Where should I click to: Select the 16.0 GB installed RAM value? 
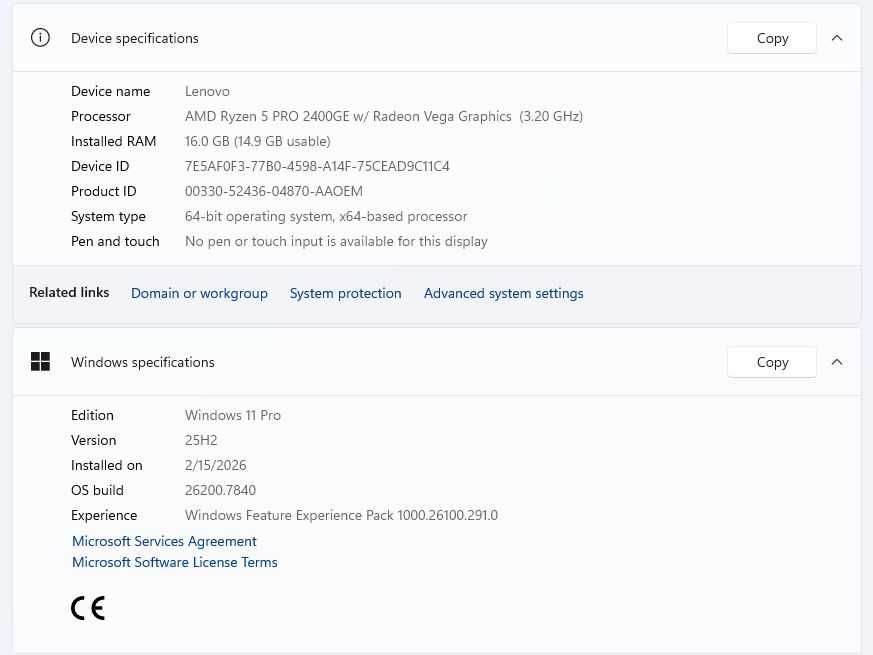pyautogui.click(x=258, y=141)
